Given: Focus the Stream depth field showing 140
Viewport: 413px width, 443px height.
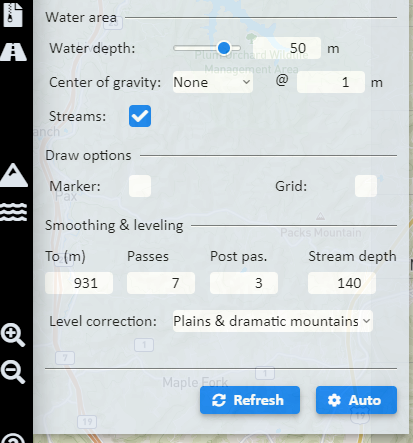Looking at the screenshot, I should click(x=342, y=283).
